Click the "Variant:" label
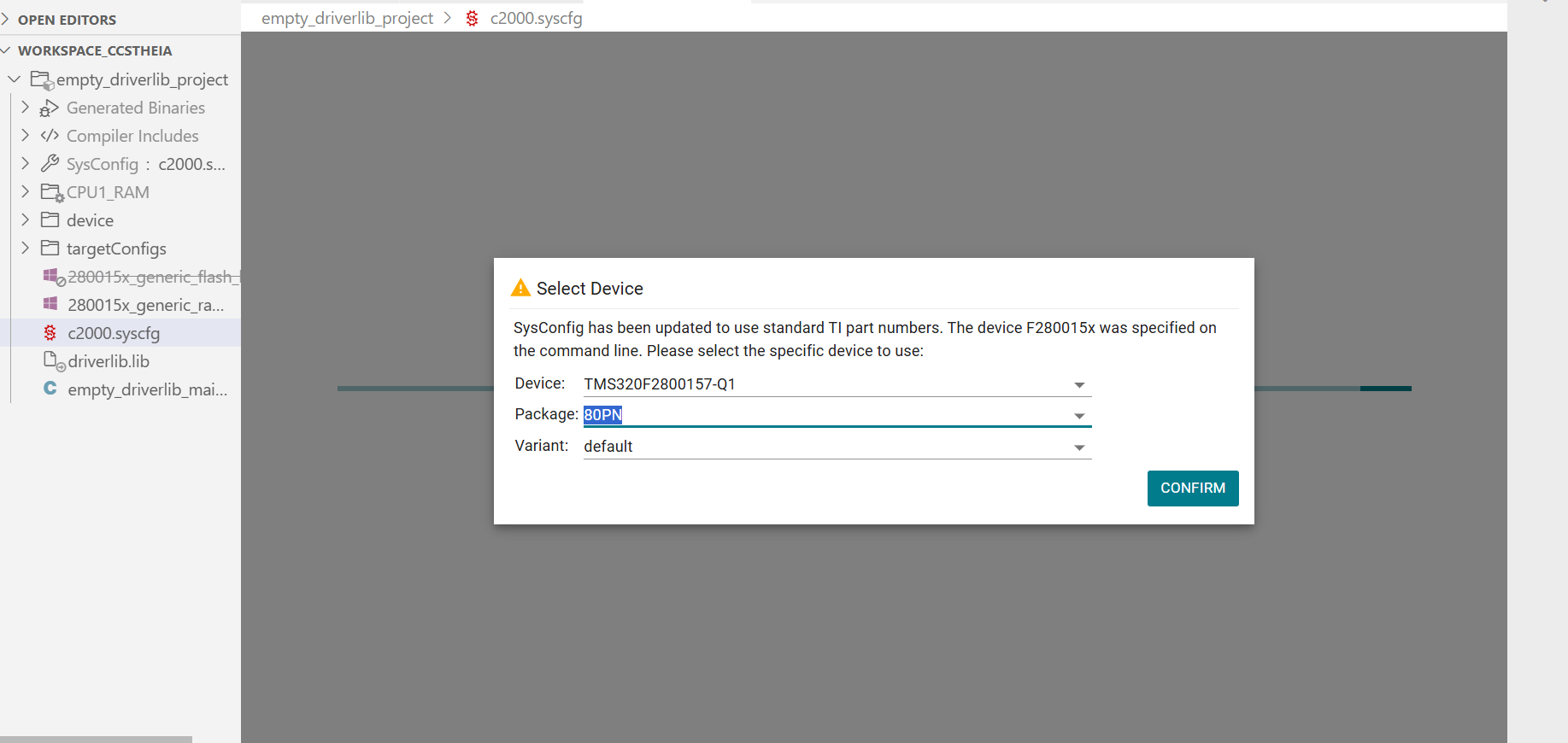Image resolution: width=1568 pixels, height=743 pixels. pyautogui.click(x=542, y=446)
